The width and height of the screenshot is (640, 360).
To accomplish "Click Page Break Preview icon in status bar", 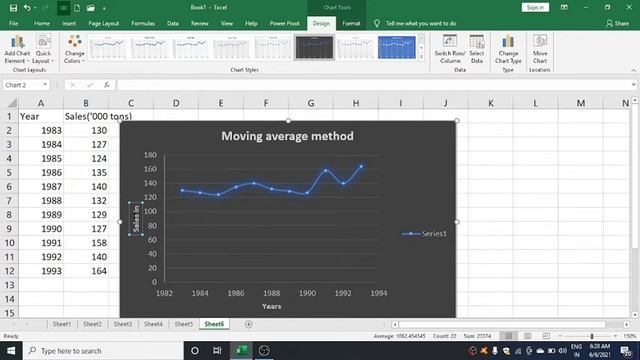I will tap(546, 336).
